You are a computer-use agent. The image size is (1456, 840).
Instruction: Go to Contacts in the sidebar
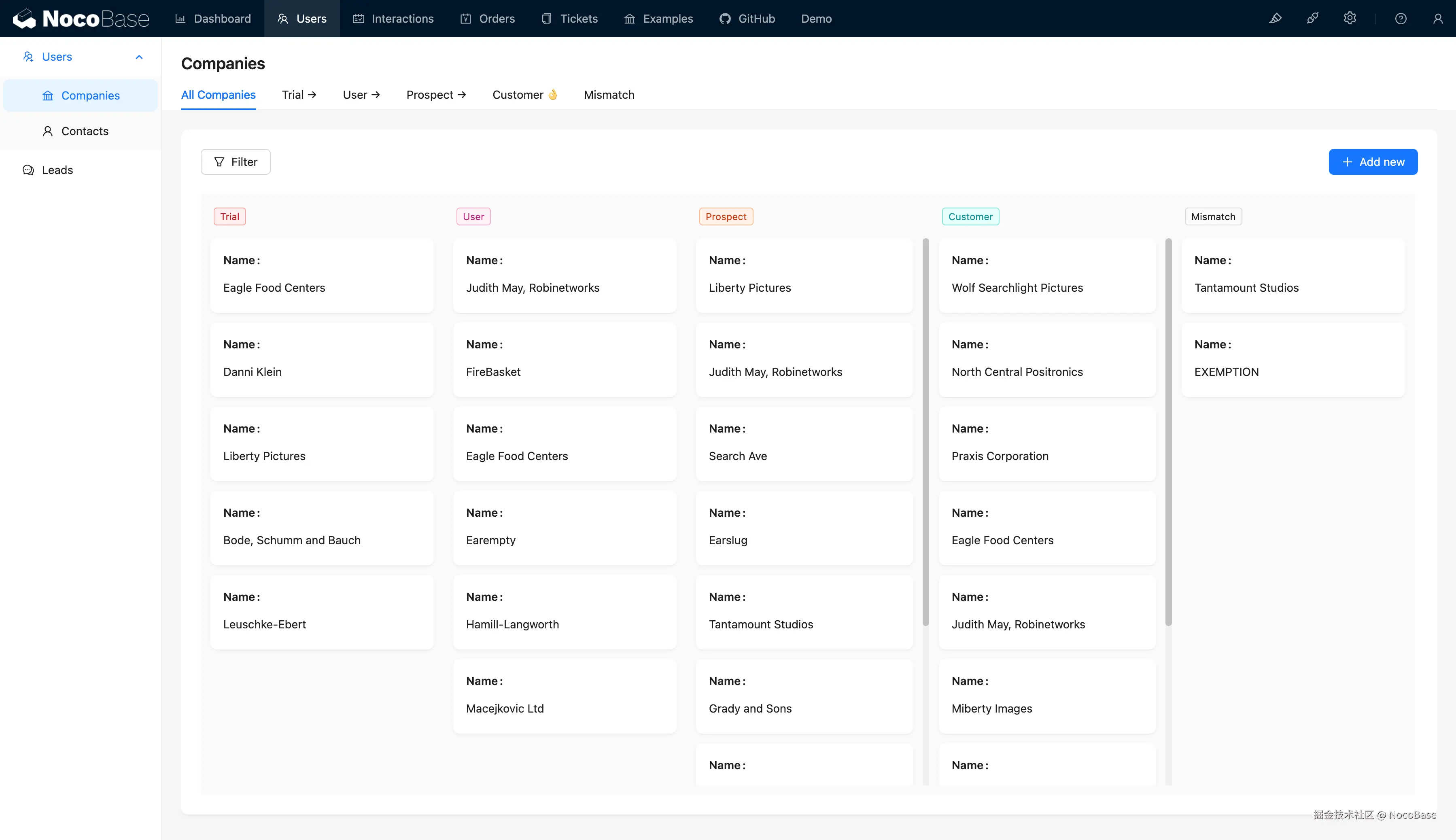(x=84, y=131)
